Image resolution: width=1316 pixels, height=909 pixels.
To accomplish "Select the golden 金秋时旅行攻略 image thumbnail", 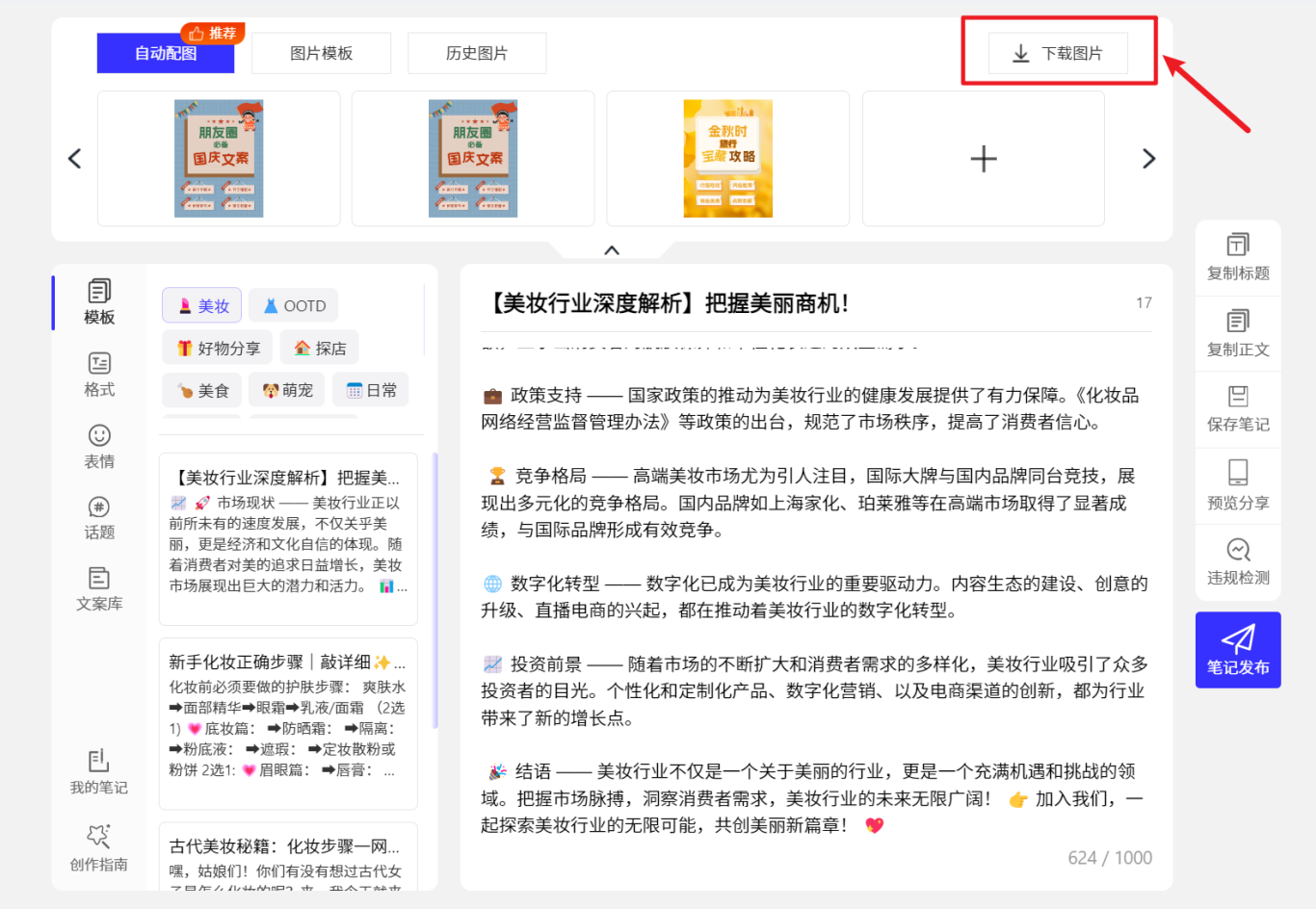I will pos(727,159).
